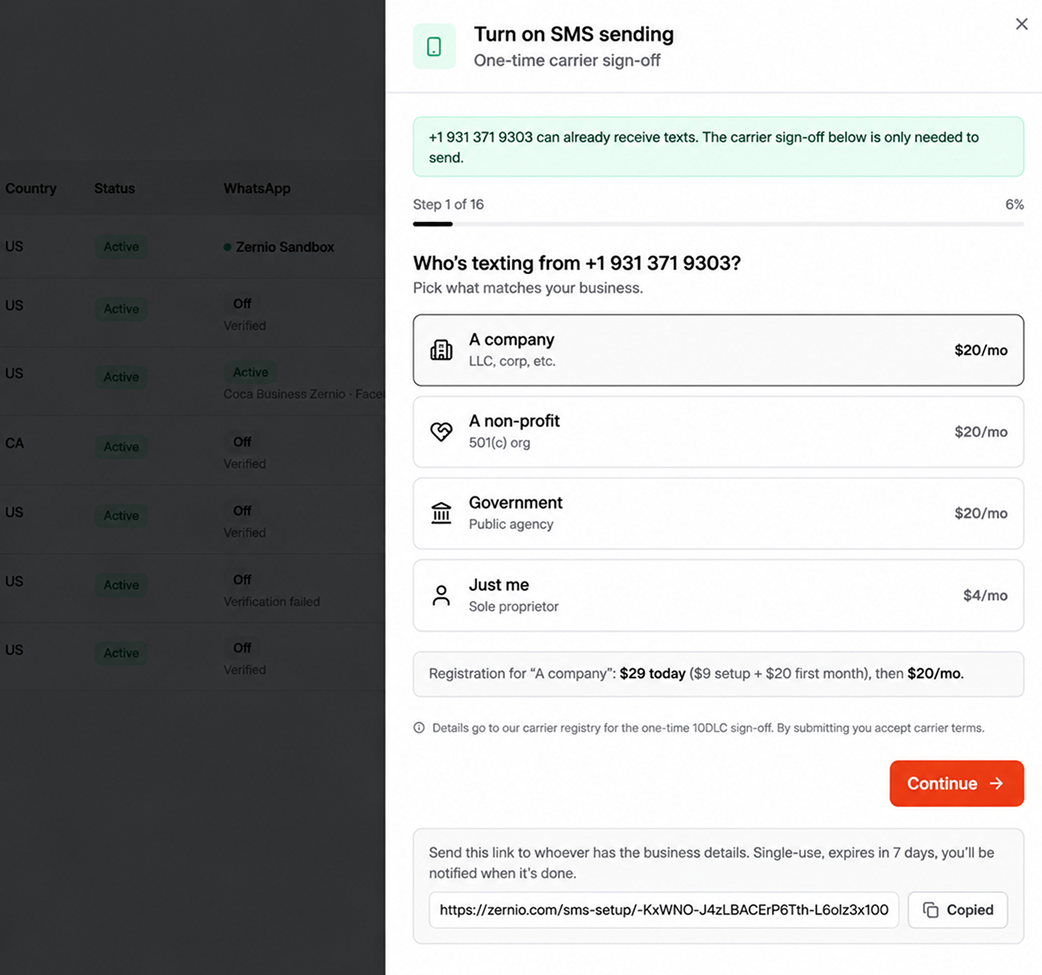
Task: Click the info icon before carrier registry note
Action: point(419,728)
